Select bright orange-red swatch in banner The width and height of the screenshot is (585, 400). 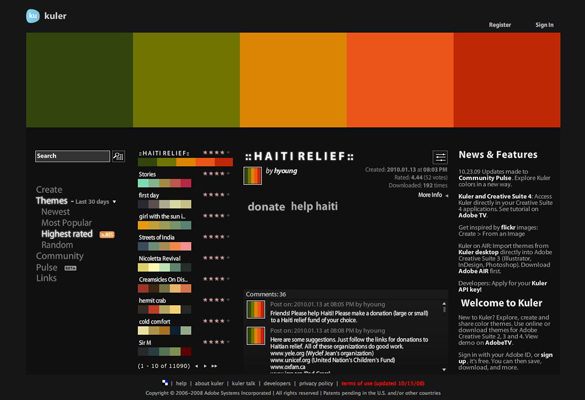[400, 80]
